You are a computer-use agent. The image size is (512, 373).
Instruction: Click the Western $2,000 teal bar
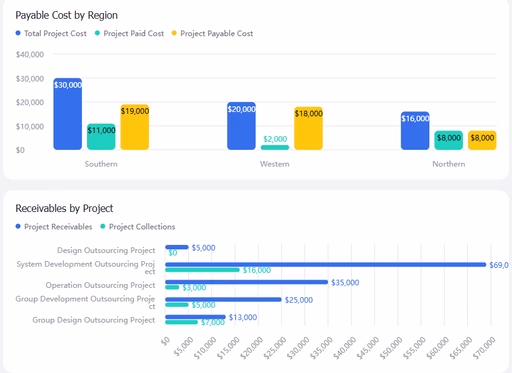[275, 147]
